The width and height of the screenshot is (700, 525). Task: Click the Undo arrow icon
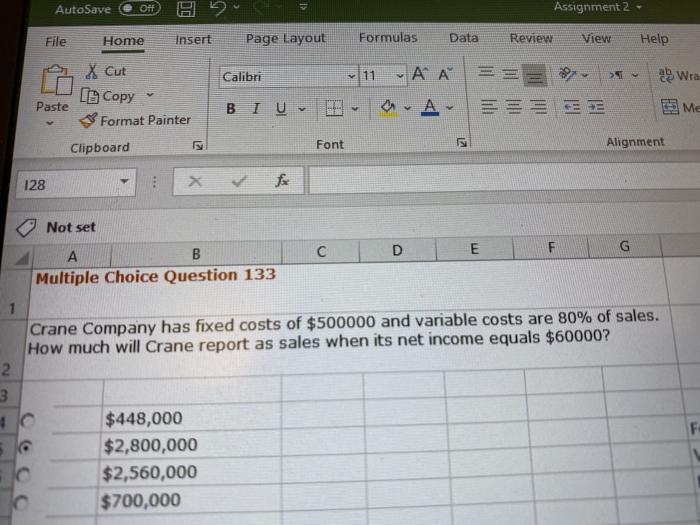coord(217,8)
